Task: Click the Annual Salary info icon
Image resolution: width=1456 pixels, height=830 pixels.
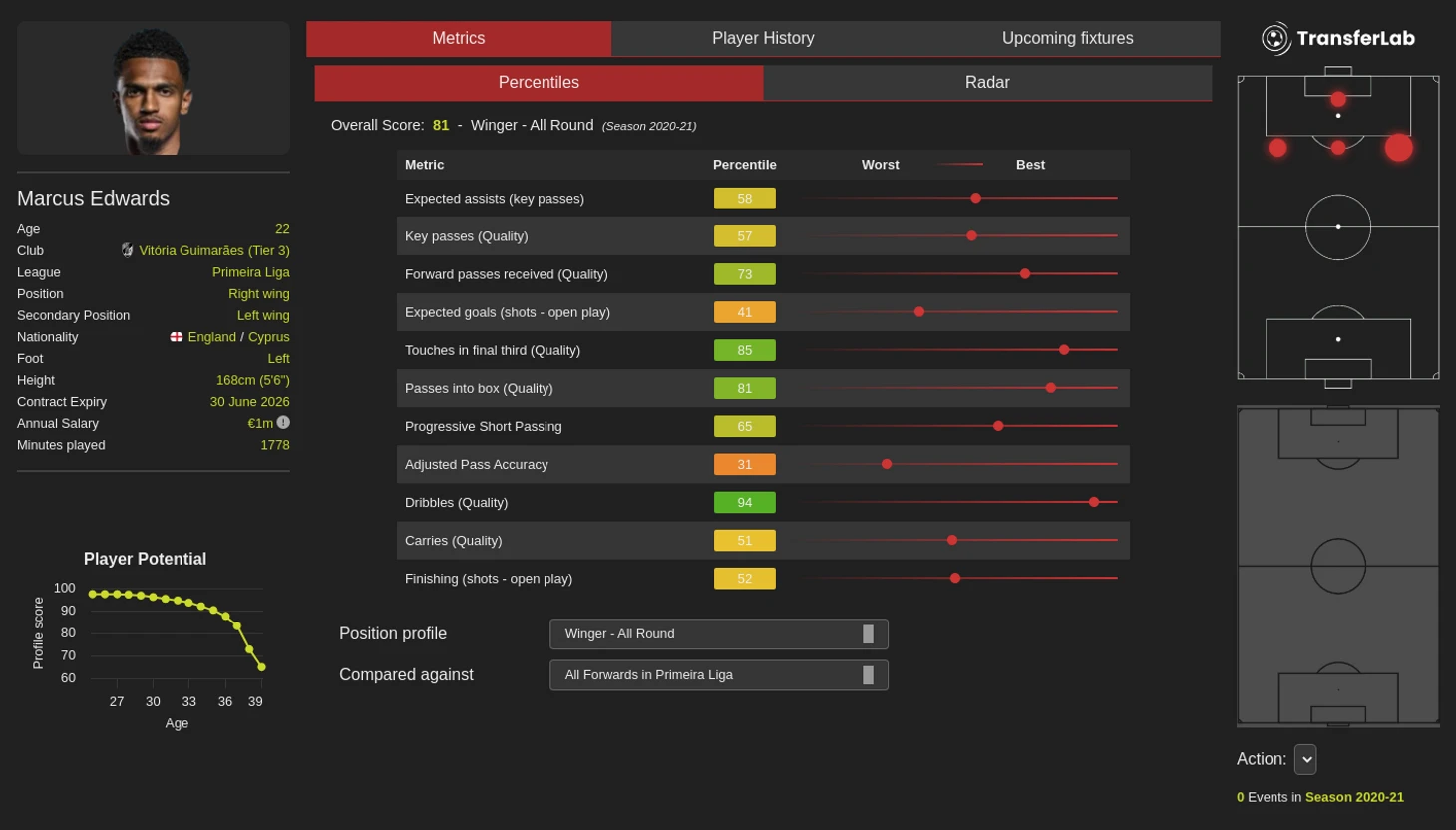Action: tap(283, 423)
